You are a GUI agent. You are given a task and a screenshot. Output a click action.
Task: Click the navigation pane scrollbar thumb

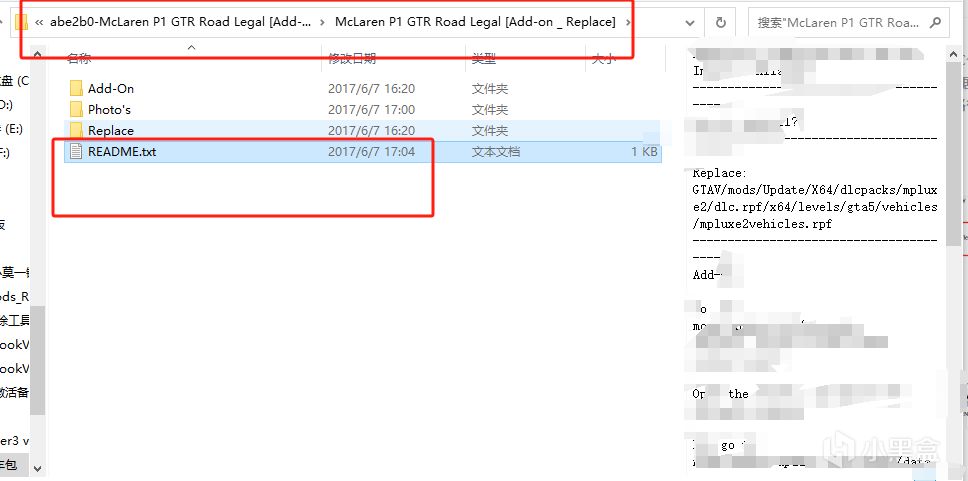(x=37, y=360)
